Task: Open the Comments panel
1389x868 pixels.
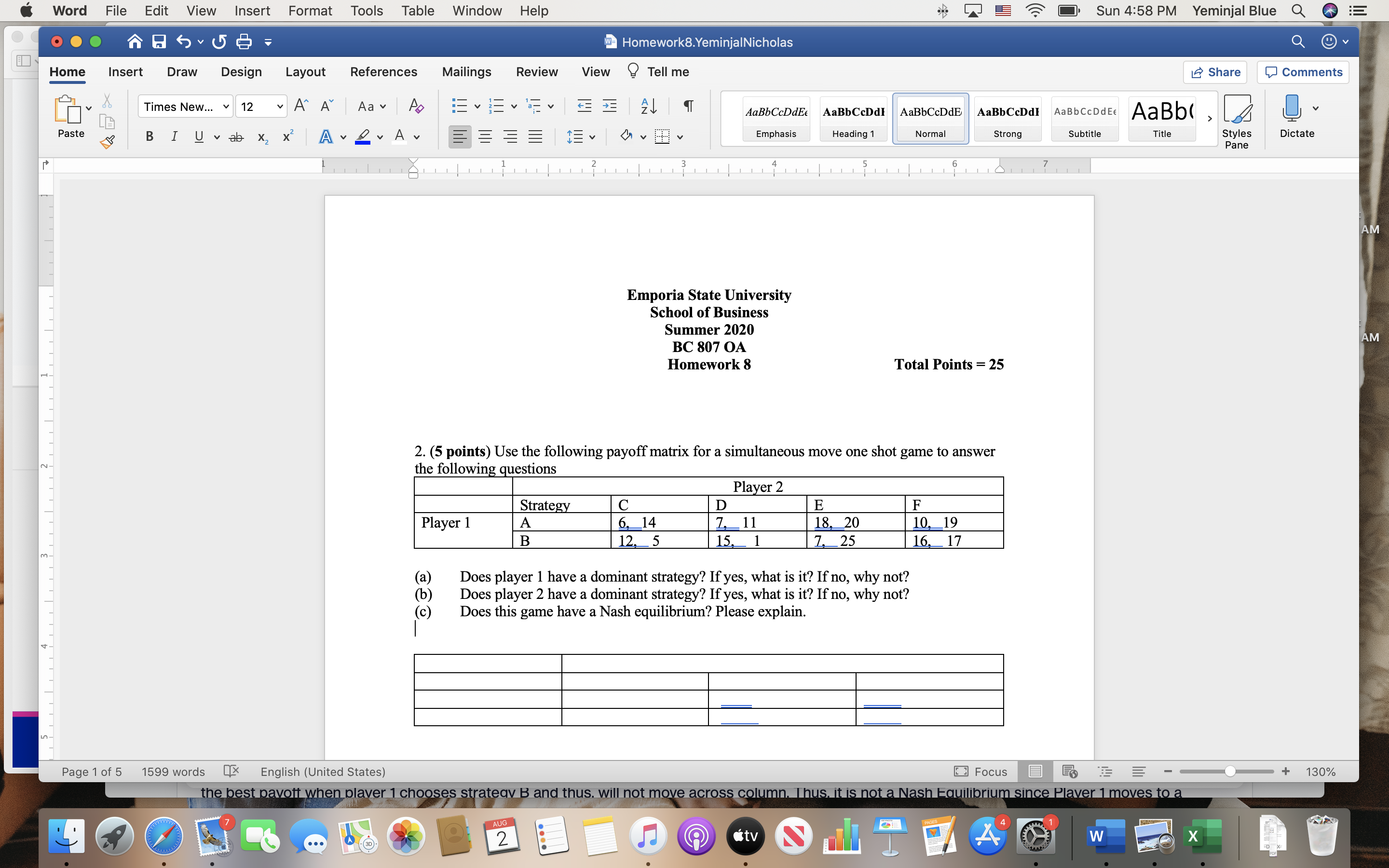Action: point(1302,72)
